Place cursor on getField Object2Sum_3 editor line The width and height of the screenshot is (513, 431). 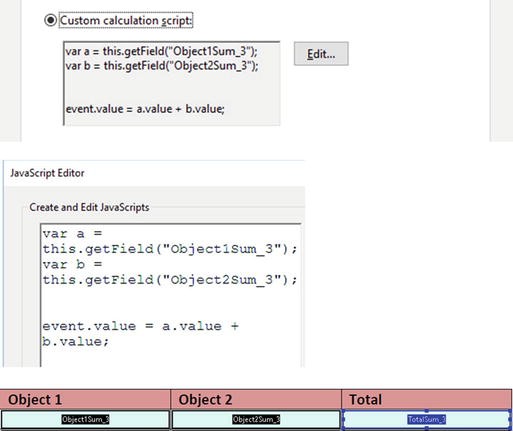pyautogui.click(x=170, y=280)
